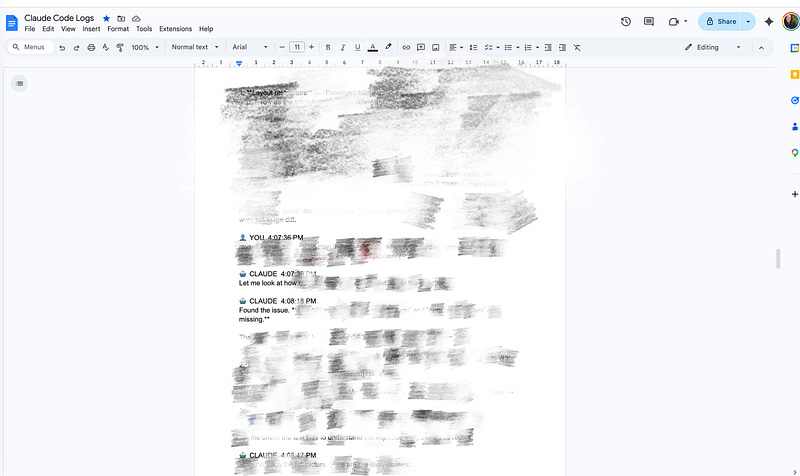Click the Menus search box

tap(31, 47)
